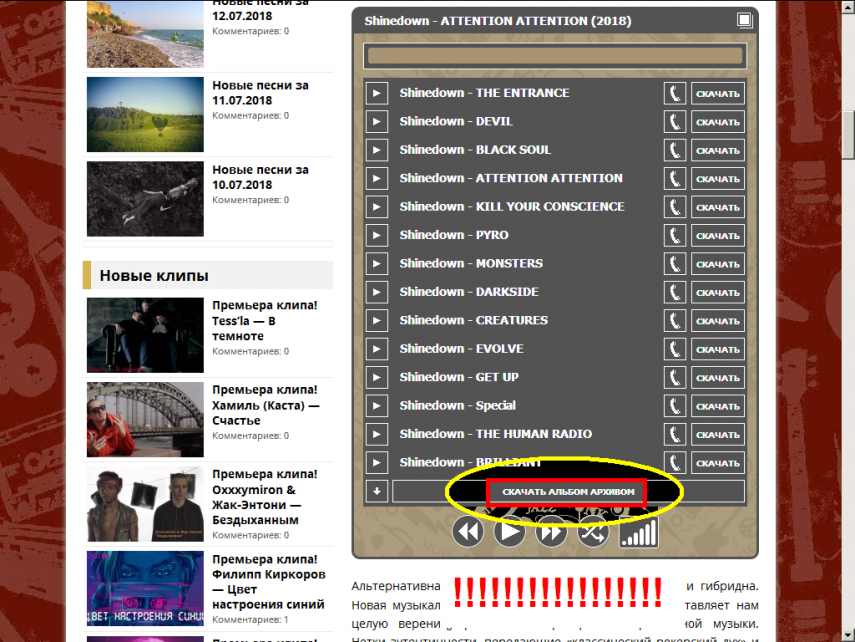Click the ringtone icon next to Shinedown - DEVIL

pyautogui.click(x=674, y=121)
